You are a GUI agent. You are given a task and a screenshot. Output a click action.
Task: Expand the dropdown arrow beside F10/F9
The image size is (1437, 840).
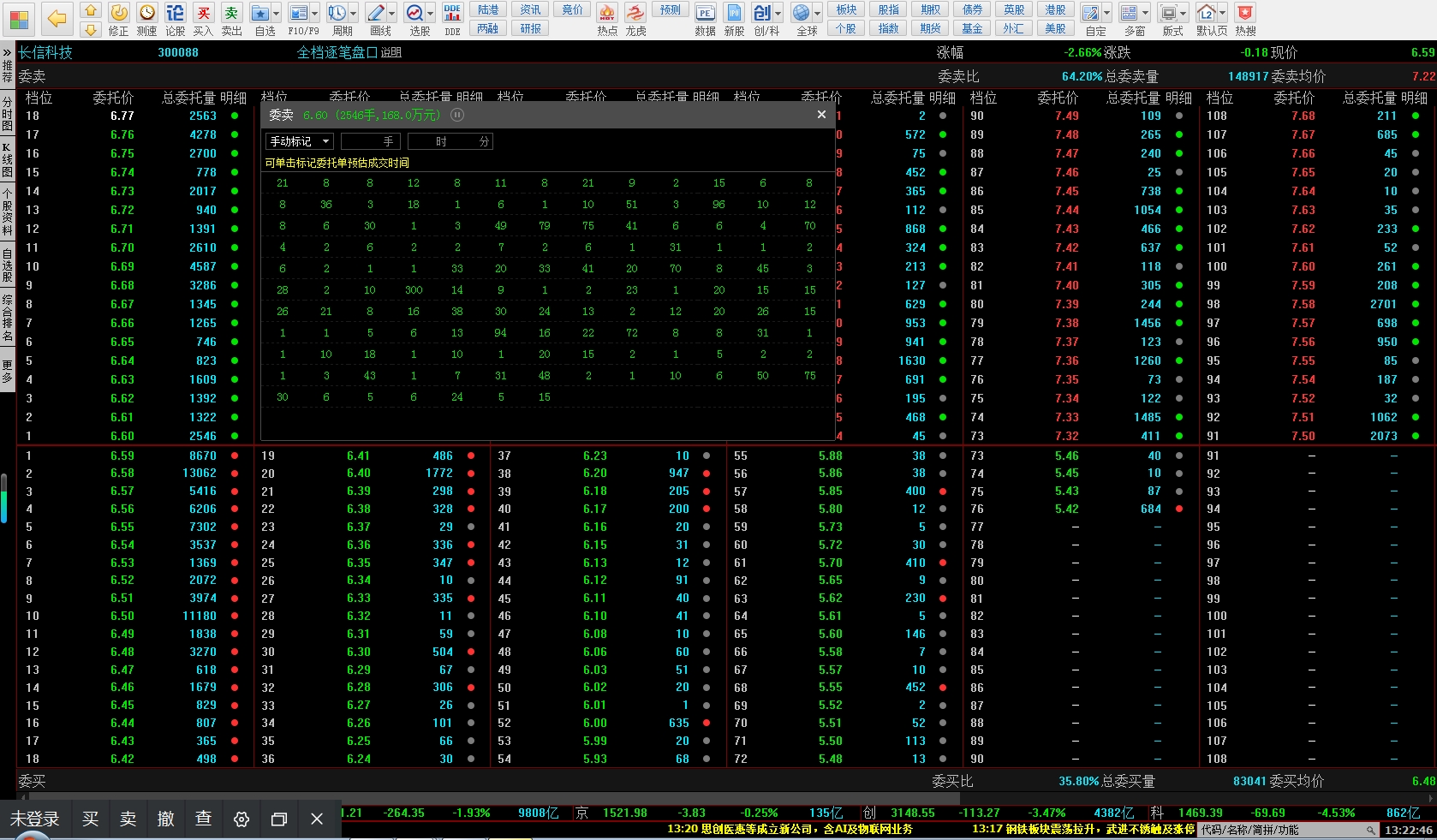coord(315,13)
